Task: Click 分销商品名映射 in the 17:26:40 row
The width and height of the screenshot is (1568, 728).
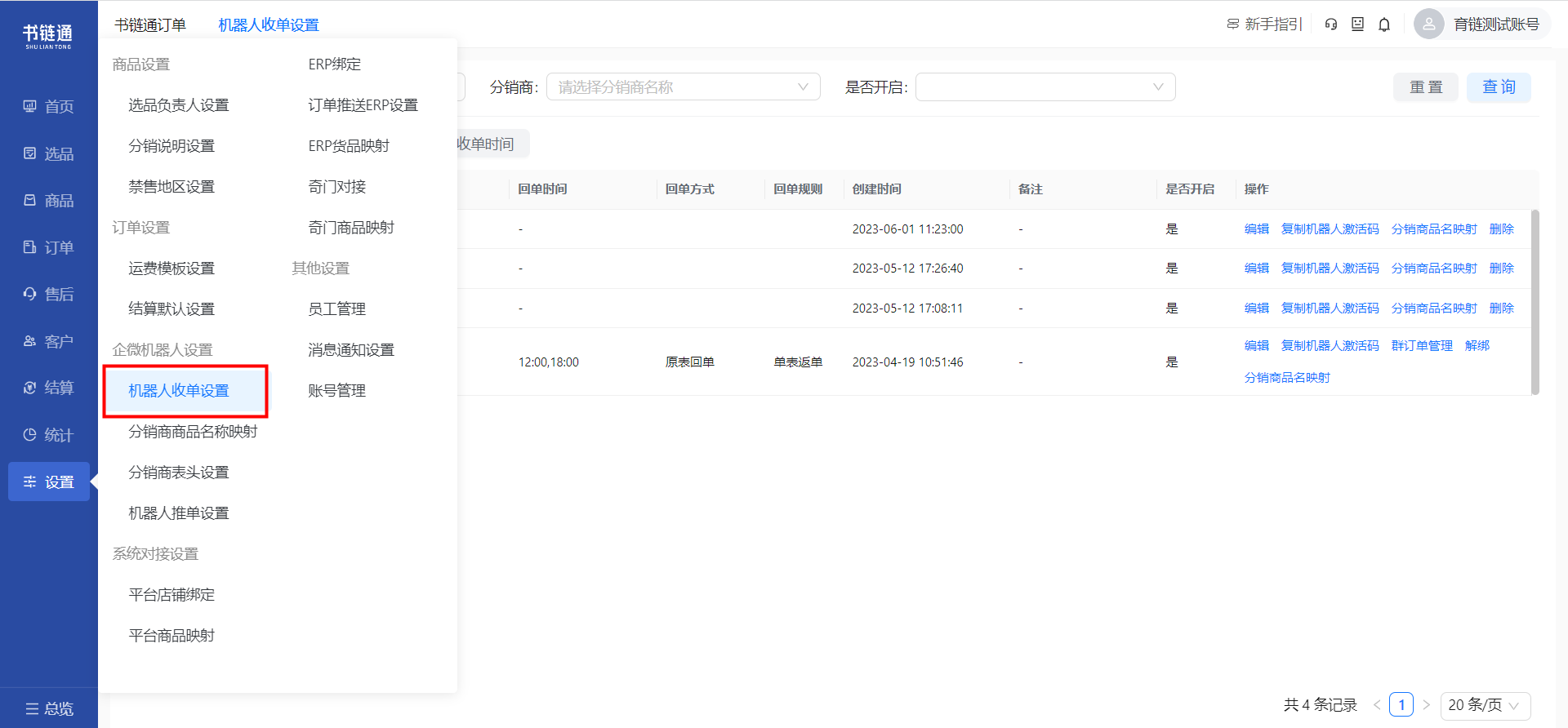Action: point(1435,269)
